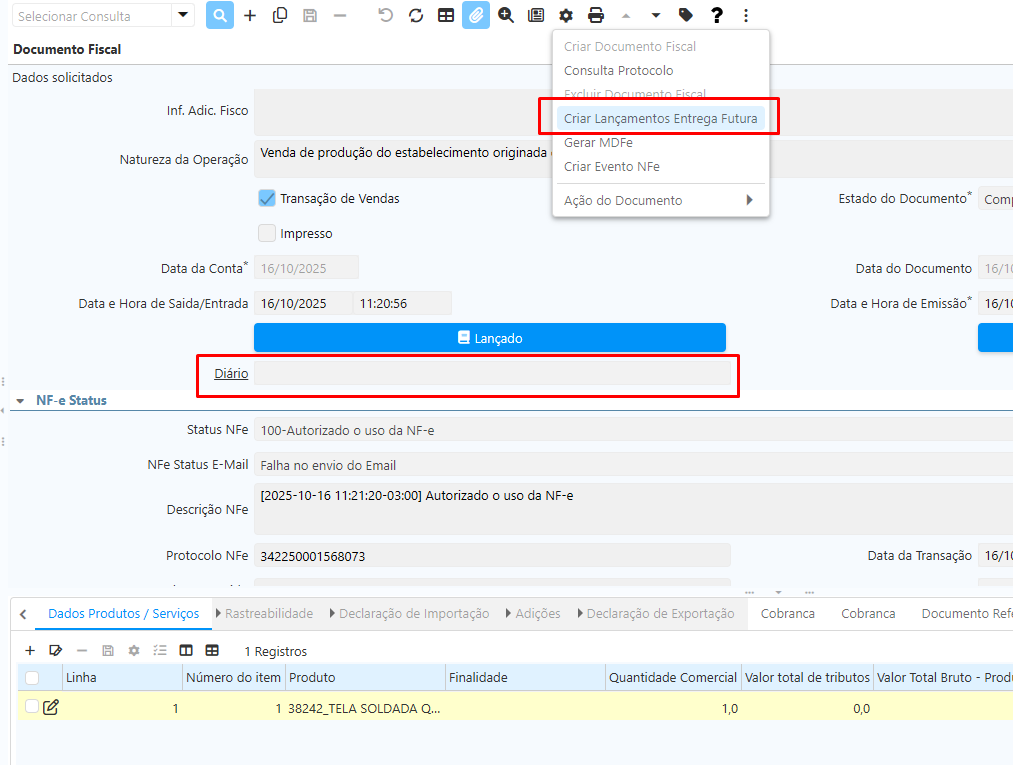Image resolution: width=1013 pixels, height=765 pixels.
Task: Tick the Impresso checkbox
Action: [267, 233]
